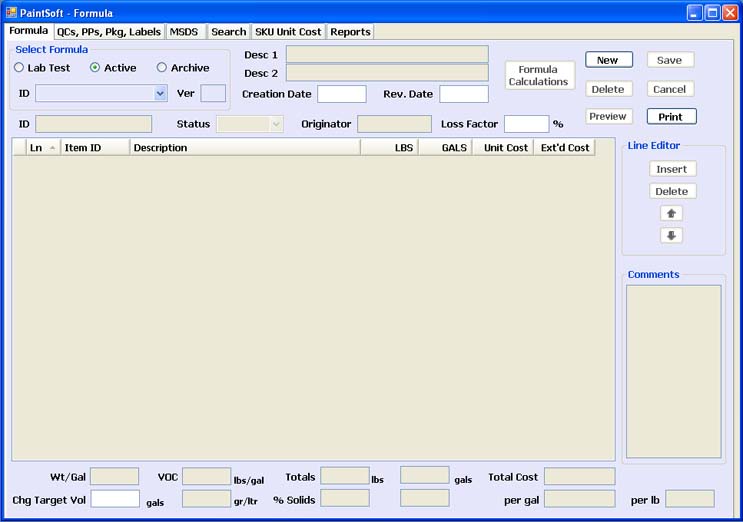Click the VOC gr/ltr field

pos(207,499)
